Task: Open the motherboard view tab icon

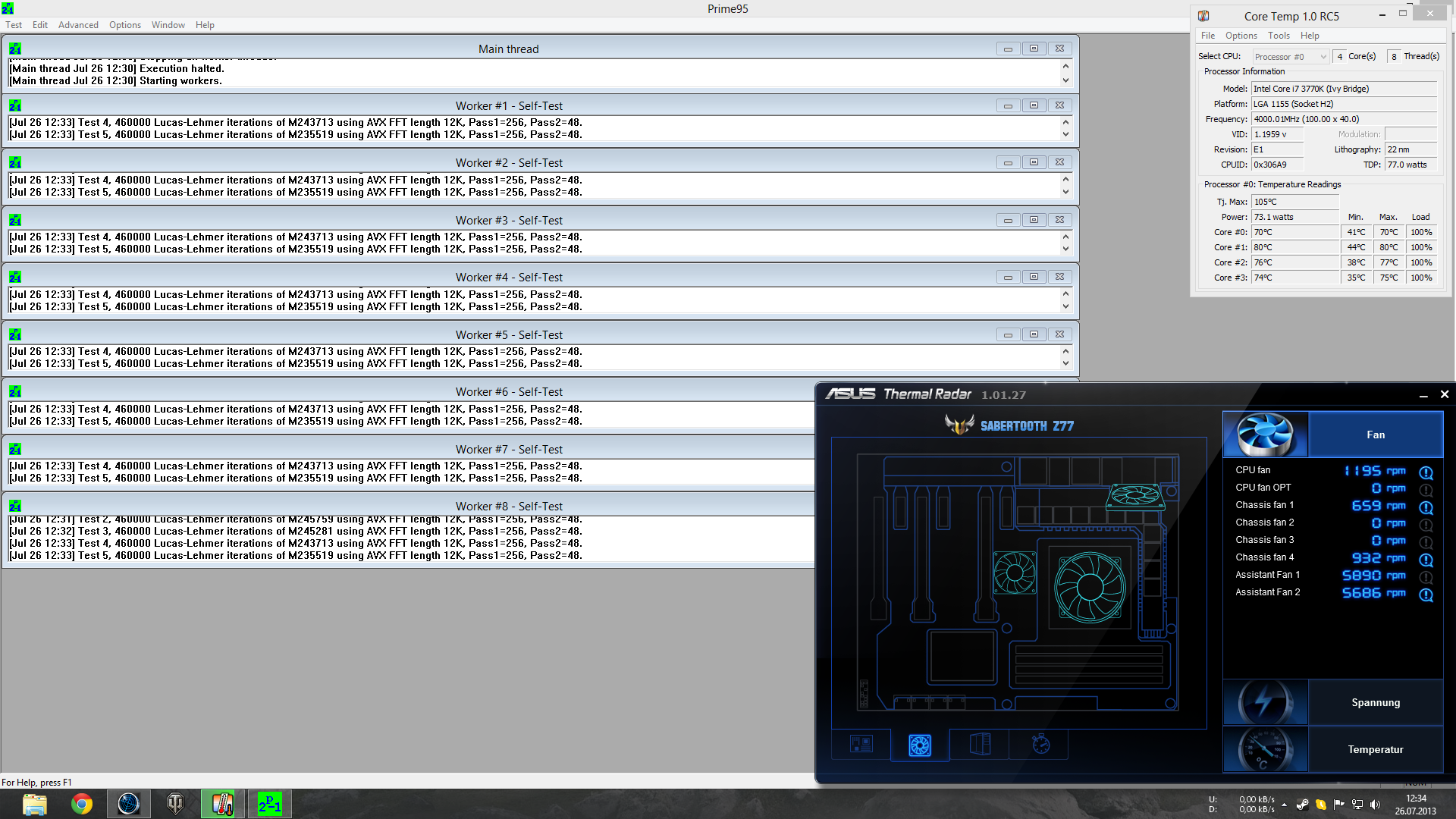Action: [x=861, y=745]
